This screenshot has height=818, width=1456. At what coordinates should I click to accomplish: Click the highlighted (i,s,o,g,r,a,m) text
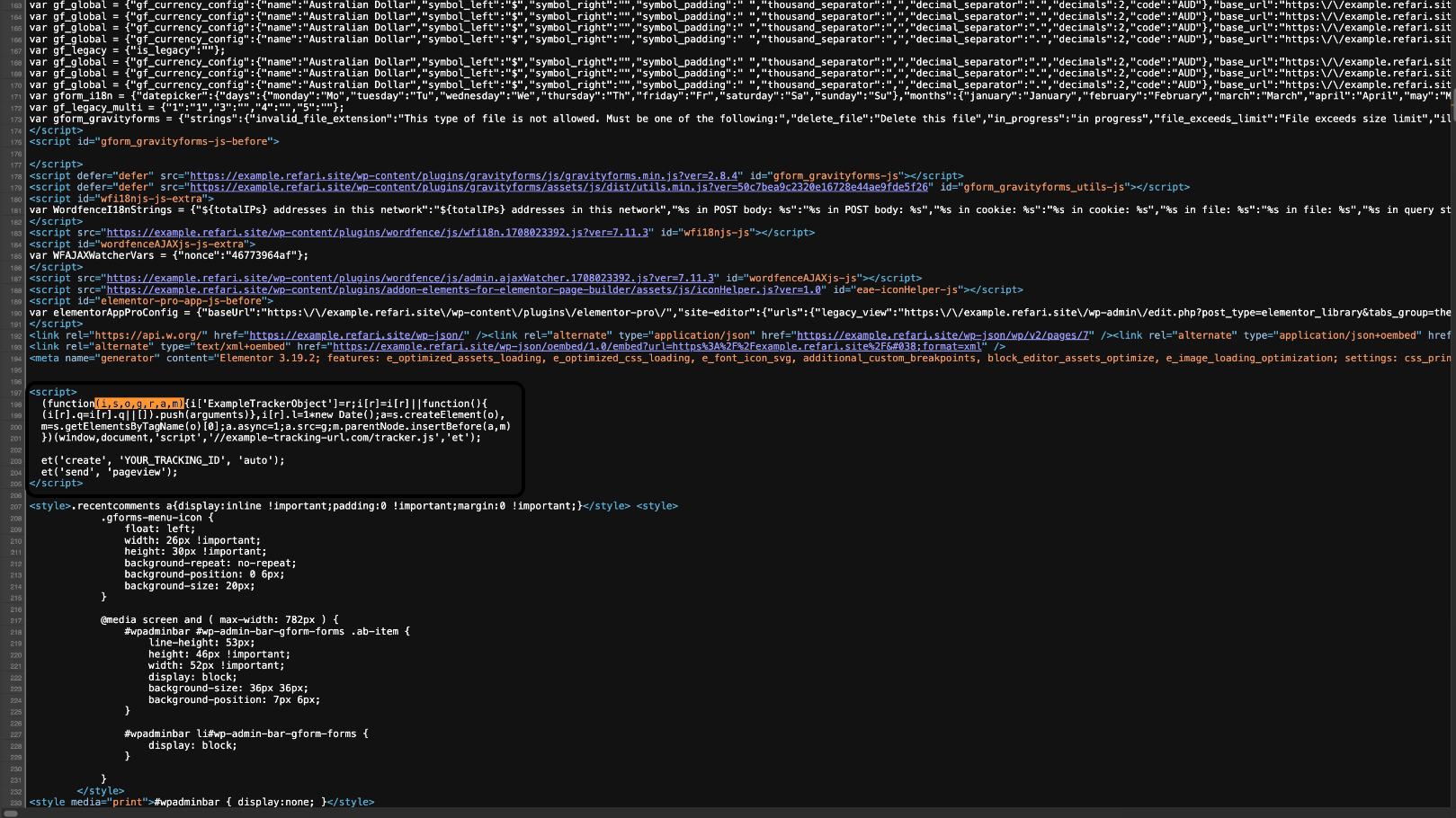coord(139,404)
